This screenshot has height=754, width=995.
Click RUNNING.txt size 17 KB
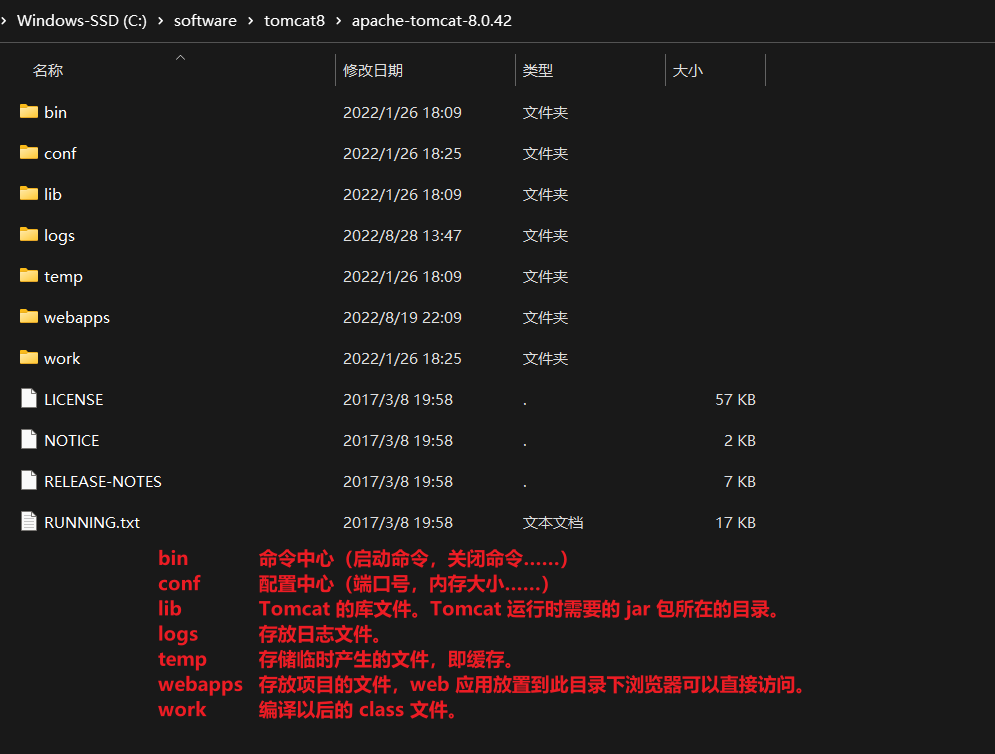pyautogui.click(x=735, y=522)
